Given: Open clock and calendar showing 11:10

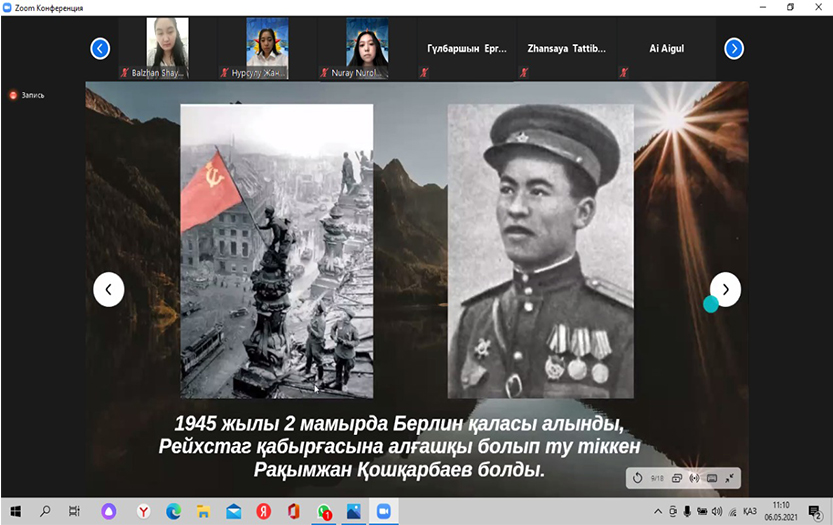Looking at the screenshot, I should click(781, 511).
